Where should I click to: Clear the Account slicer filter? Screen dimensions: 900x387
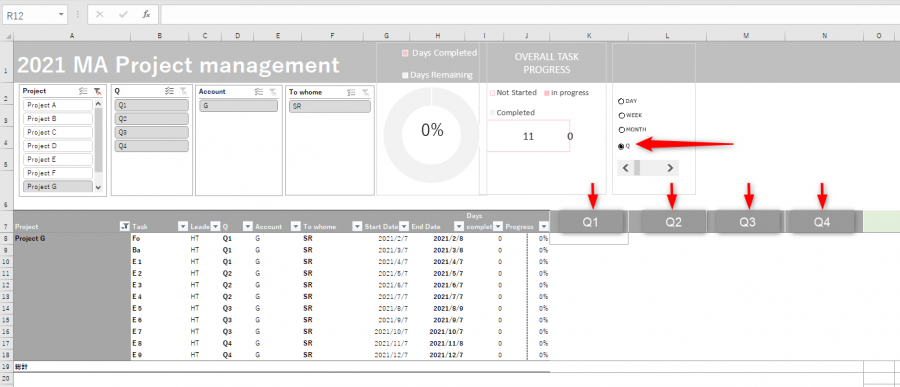[x=273, y=91]
